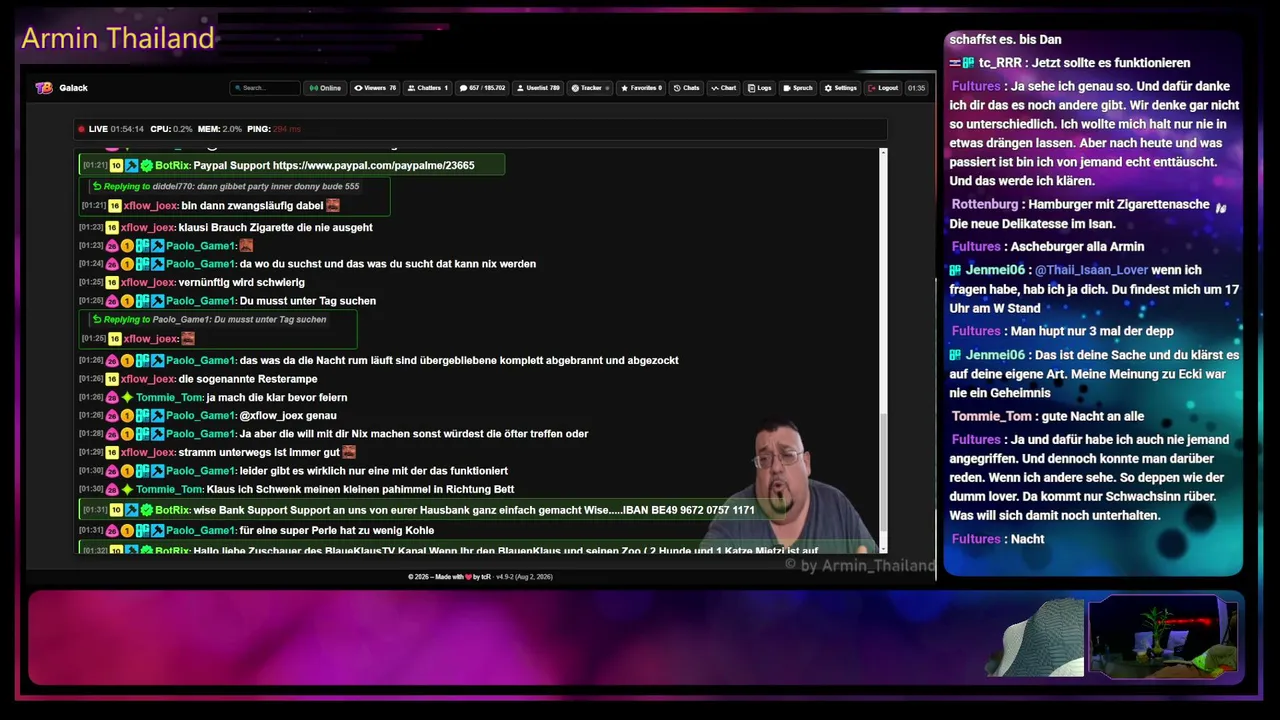Image resolution: width=1280 pixels, height=720 pixels.
Task: Toggle the Tracker button
Action: point(590,88)
